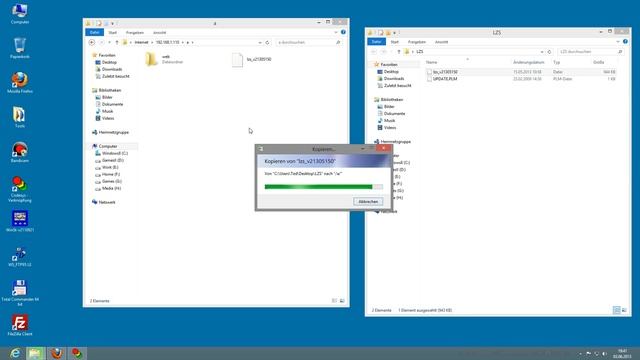Open the quick access toolbar dropdown in left window

[x=113, y=23]
